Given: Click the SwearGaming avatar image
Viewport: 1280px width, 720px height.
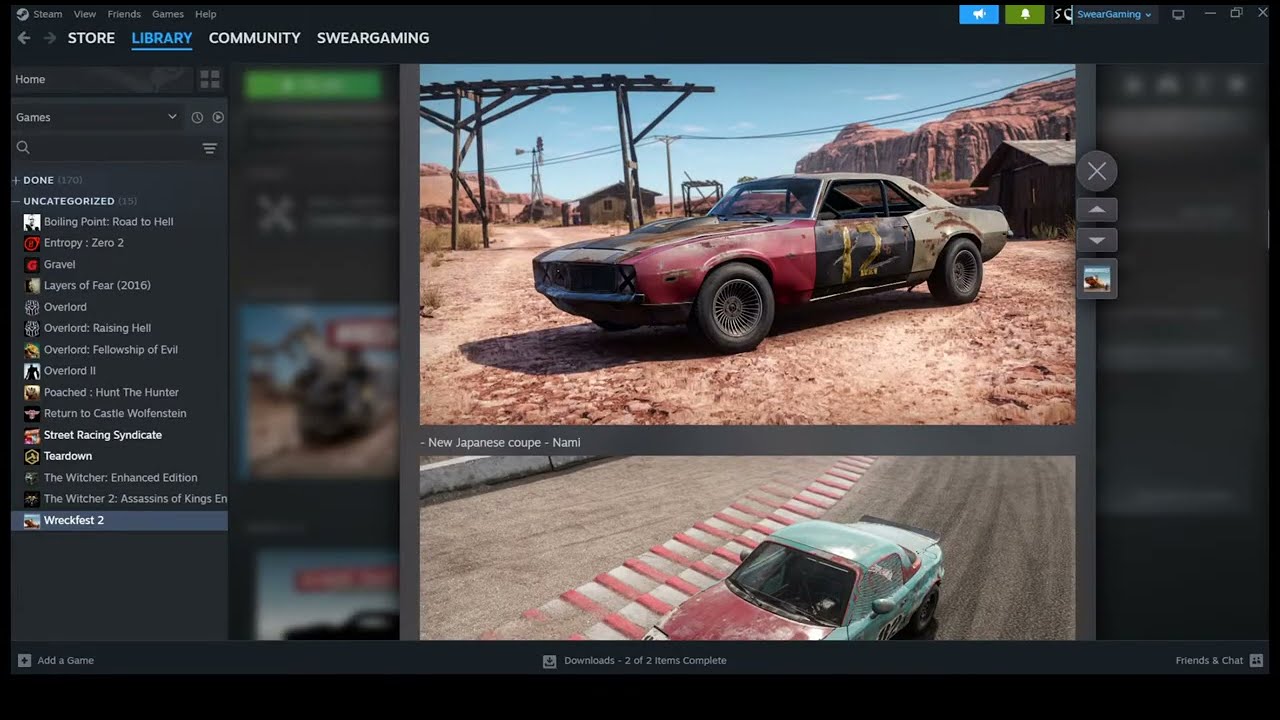Looking at the screenshot, I should pos(1063,14).
